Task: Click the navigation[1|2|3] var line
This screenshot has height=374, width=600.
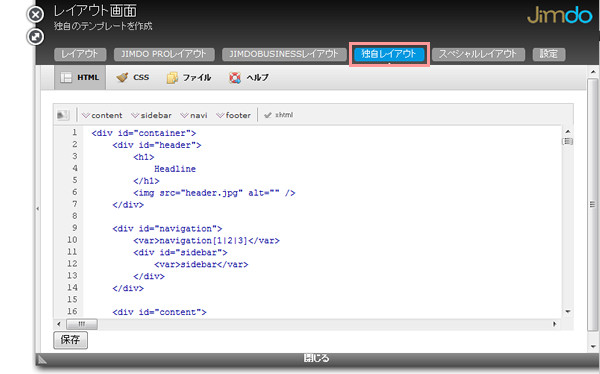Action: pyautogui.click(x=206, y=241)
